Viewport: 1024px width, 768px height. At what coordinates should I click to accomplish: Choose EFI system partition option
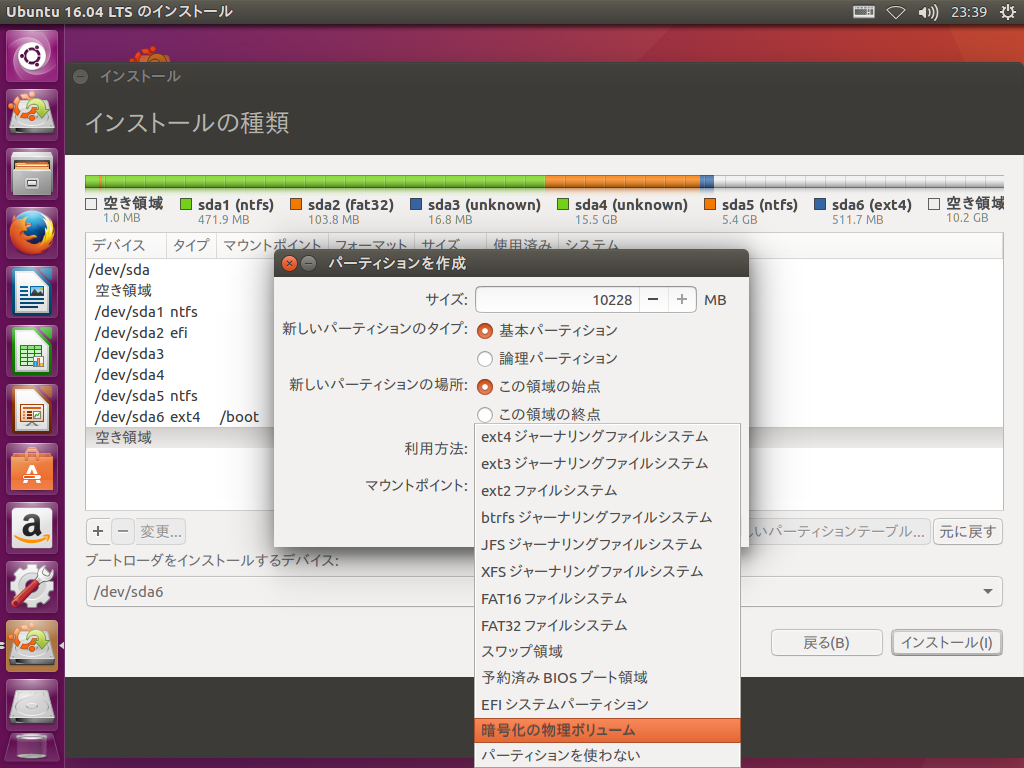607,705
